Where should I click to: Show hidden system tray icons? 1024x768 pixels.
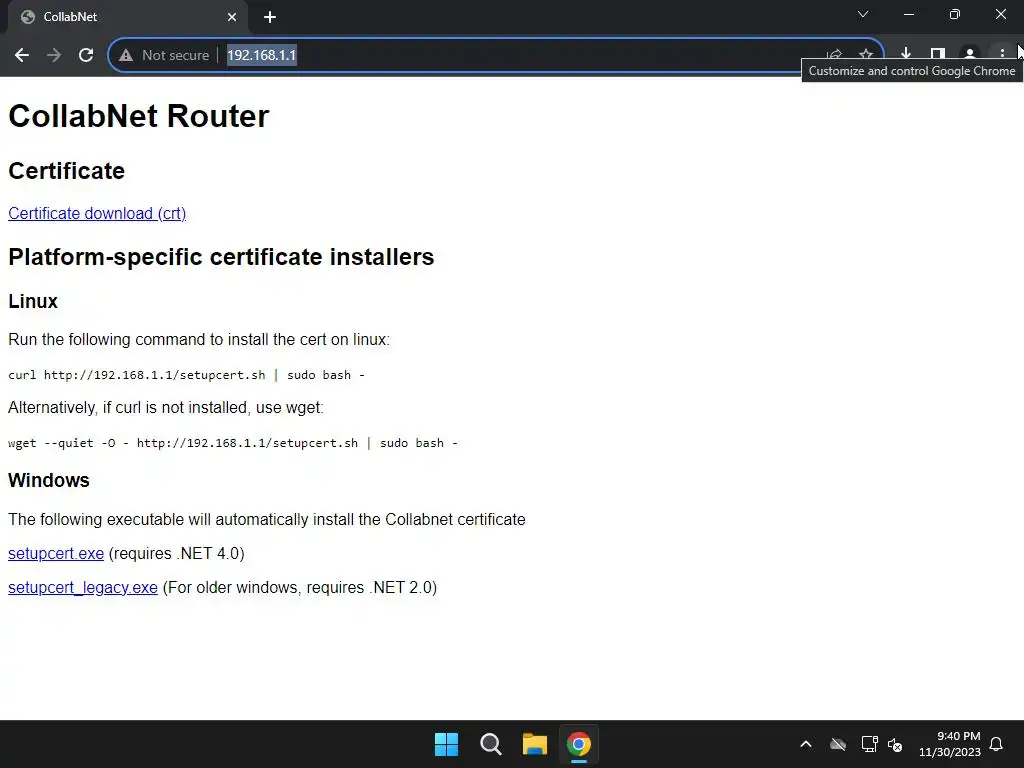click(x=806, y=744)
